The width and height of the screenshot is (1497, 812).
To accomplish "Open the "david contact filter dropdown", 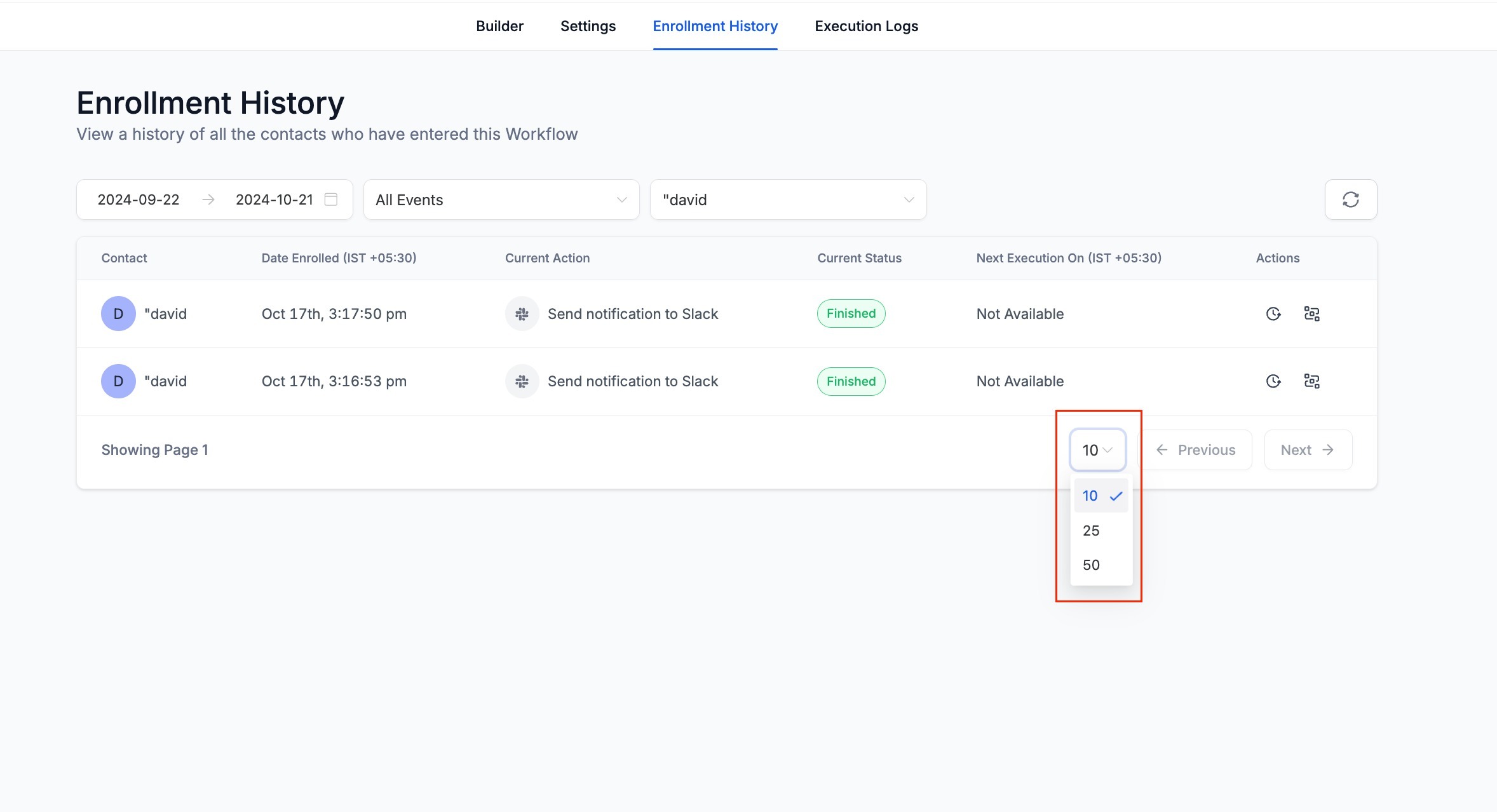I will 788,200.
